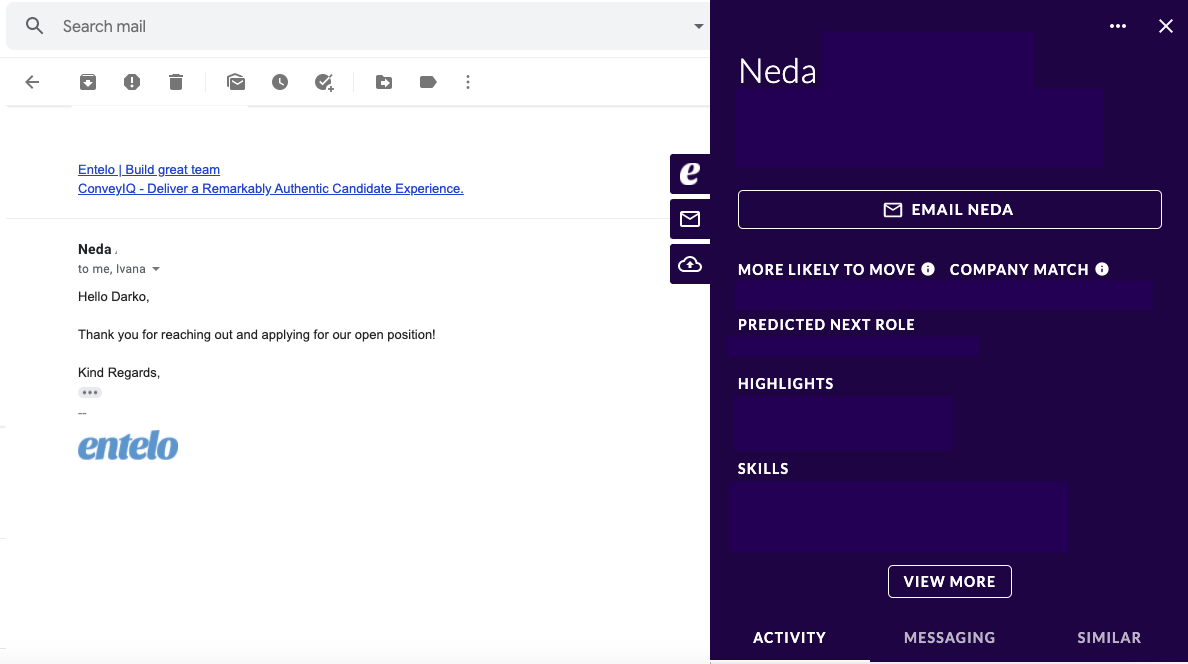Show More Likely to Move info
Screen dimensions: 1188x664
[928, 269]
